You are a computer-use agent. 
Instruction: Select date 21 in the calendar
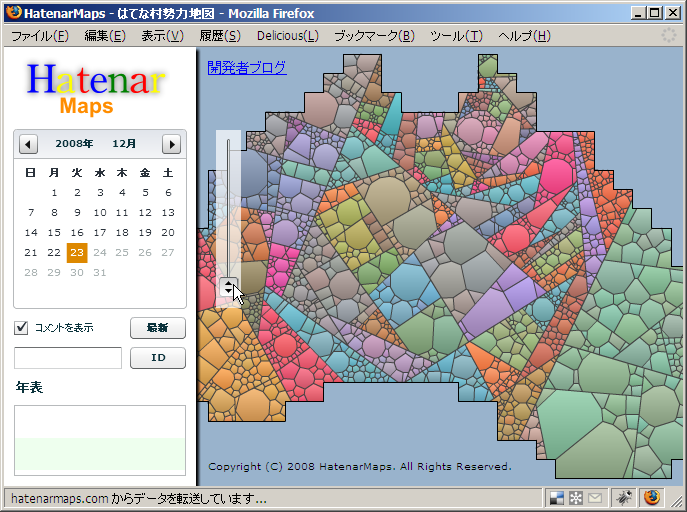pos(31,253)
